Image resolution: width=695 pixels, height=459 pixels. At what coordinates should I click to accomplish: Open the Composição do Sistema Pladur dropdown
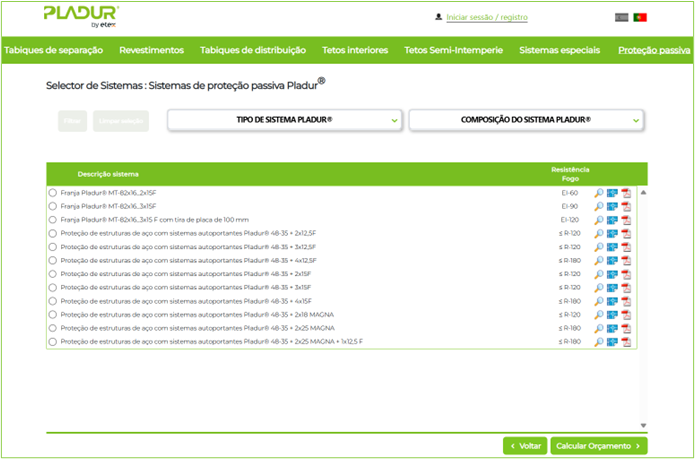525,120
